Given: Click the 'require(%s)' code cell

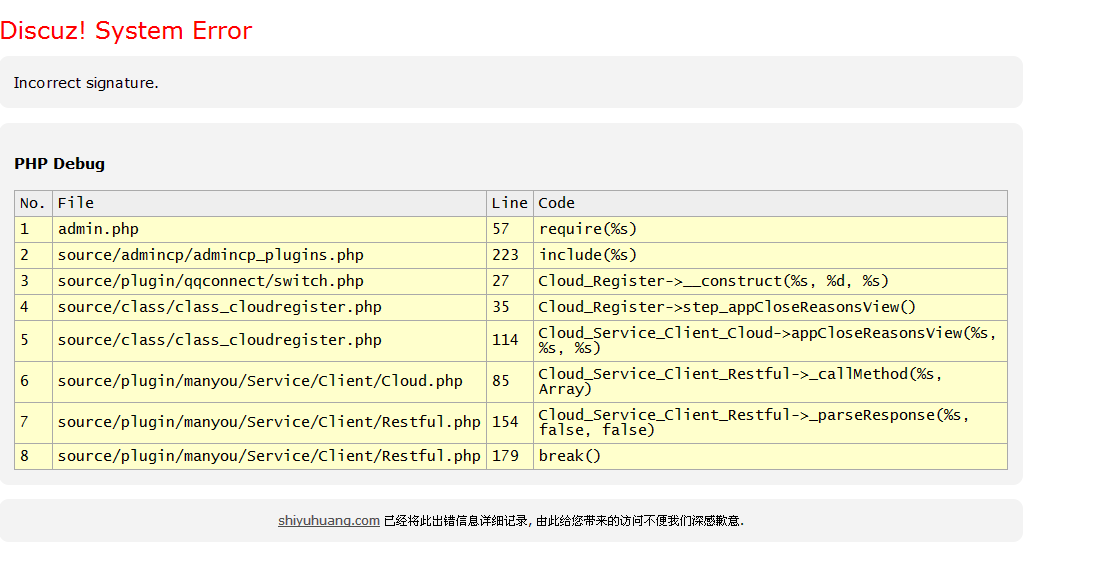Looking at the screenshot, I should (588, 229).
